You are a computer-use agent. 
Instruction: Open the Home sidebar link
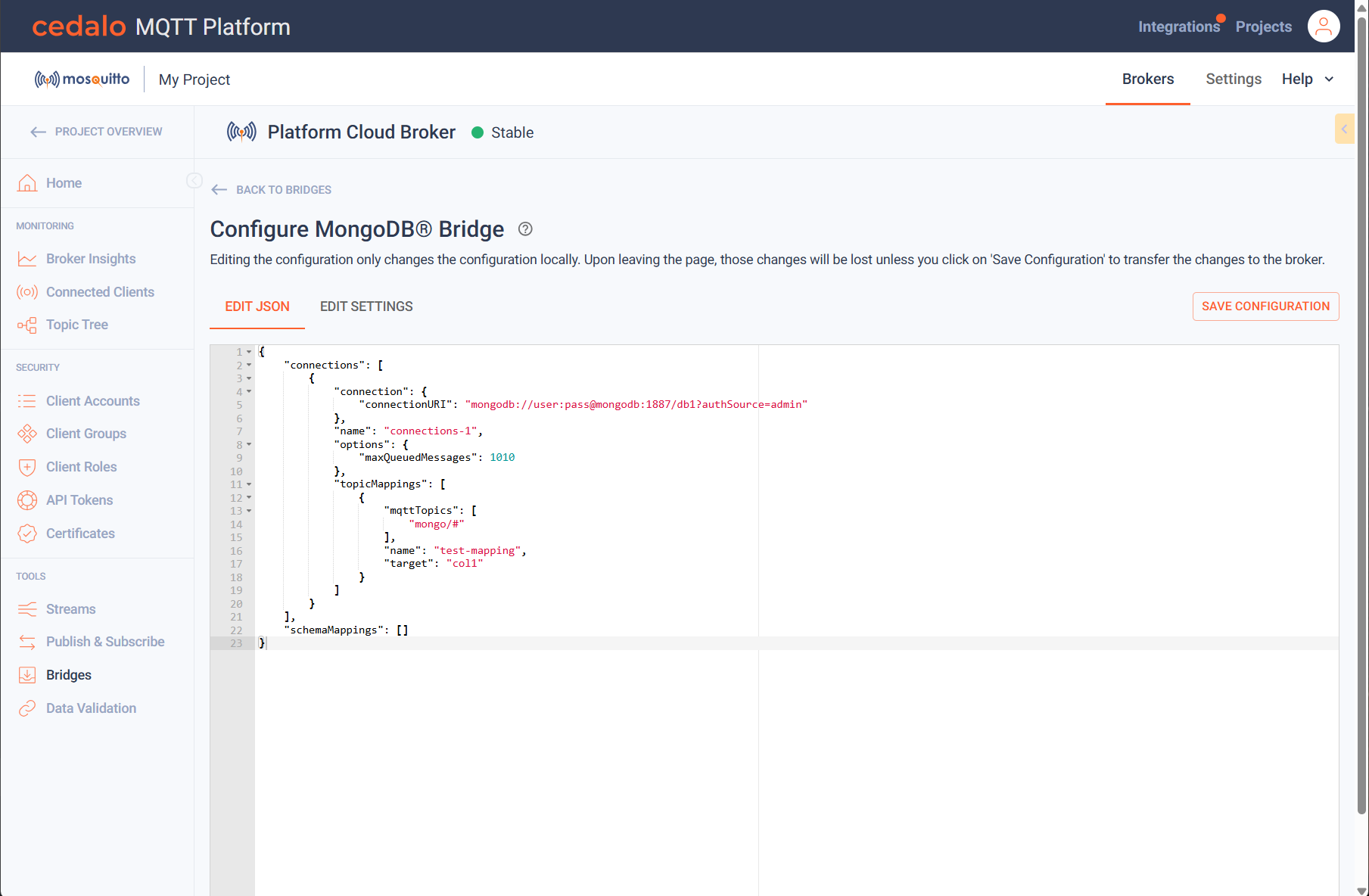(64, 183)
